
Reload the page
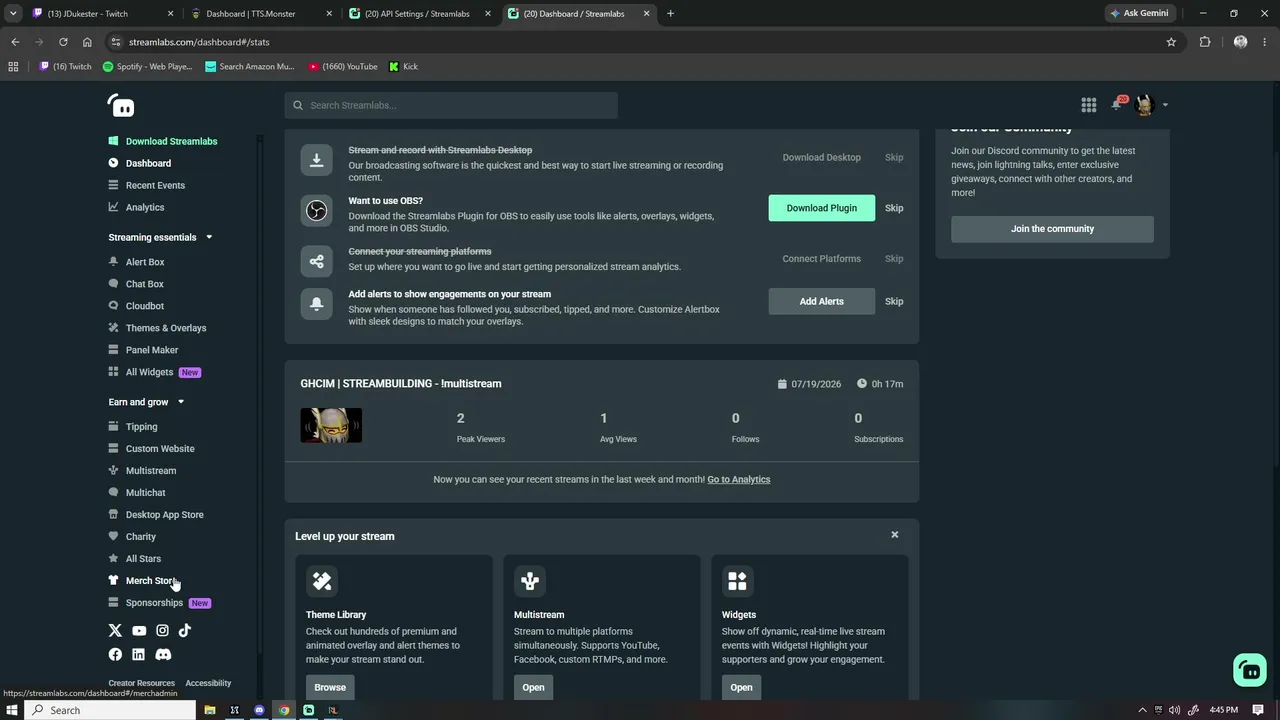63,42
